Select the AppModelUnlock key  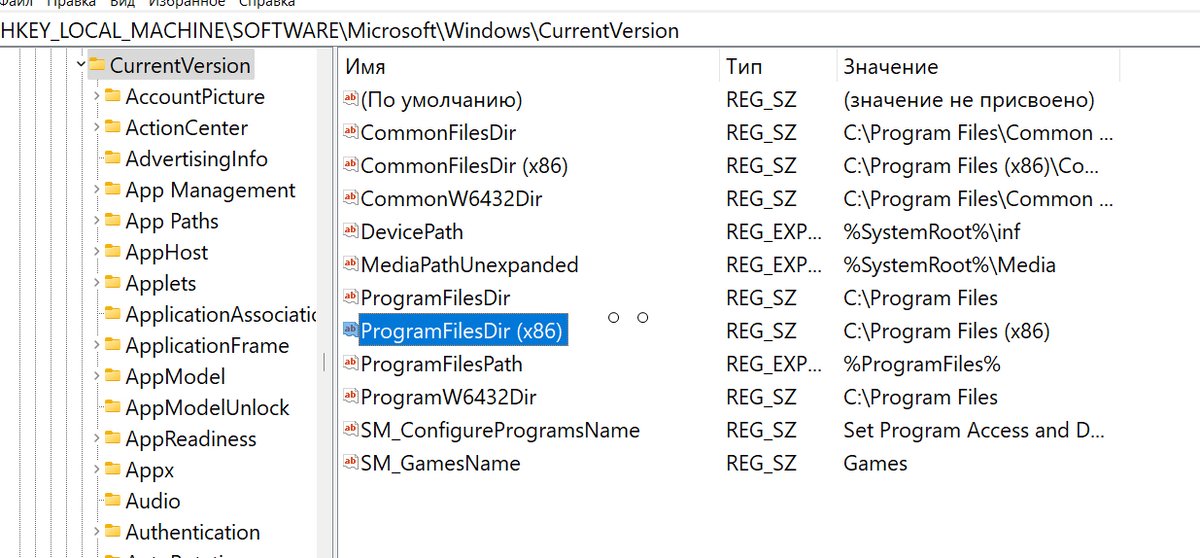point(207,408)
